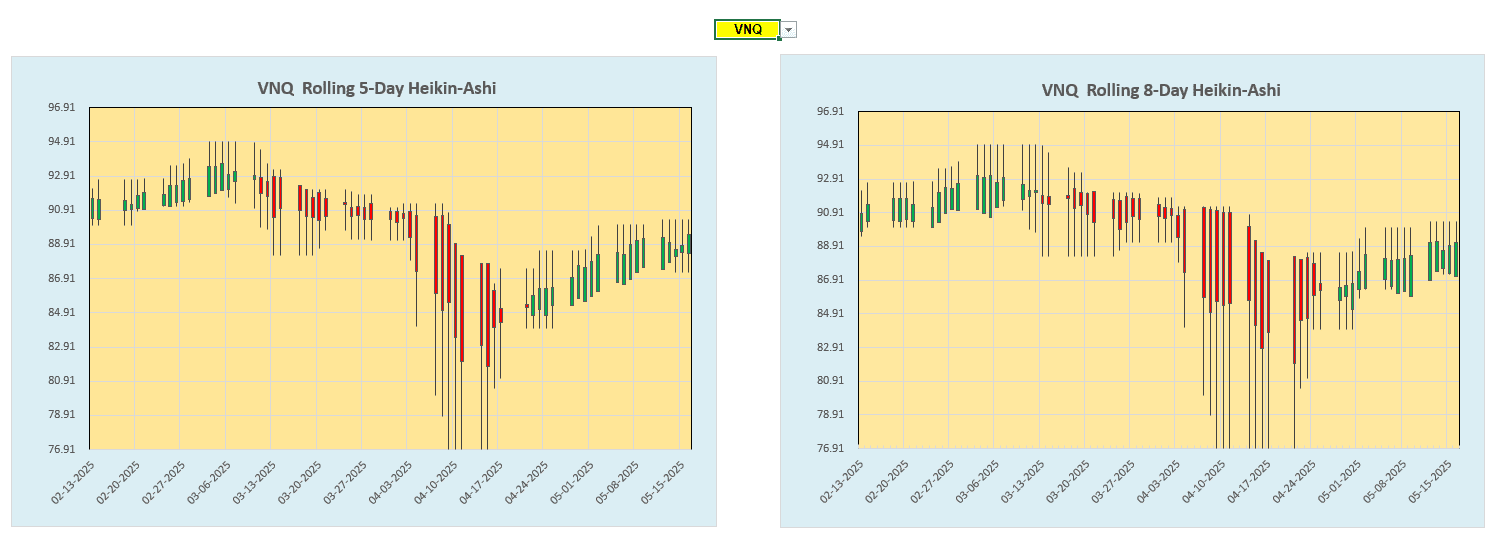Click 96.91 axis label on the 5-Day chart

coord(62,107)
